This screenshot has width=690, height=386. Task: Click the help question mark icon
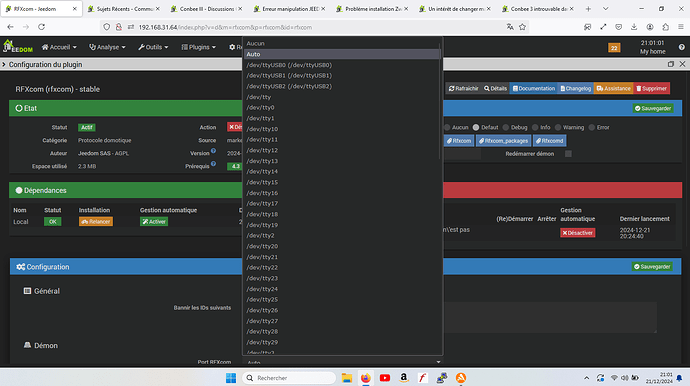coord(681,47)
